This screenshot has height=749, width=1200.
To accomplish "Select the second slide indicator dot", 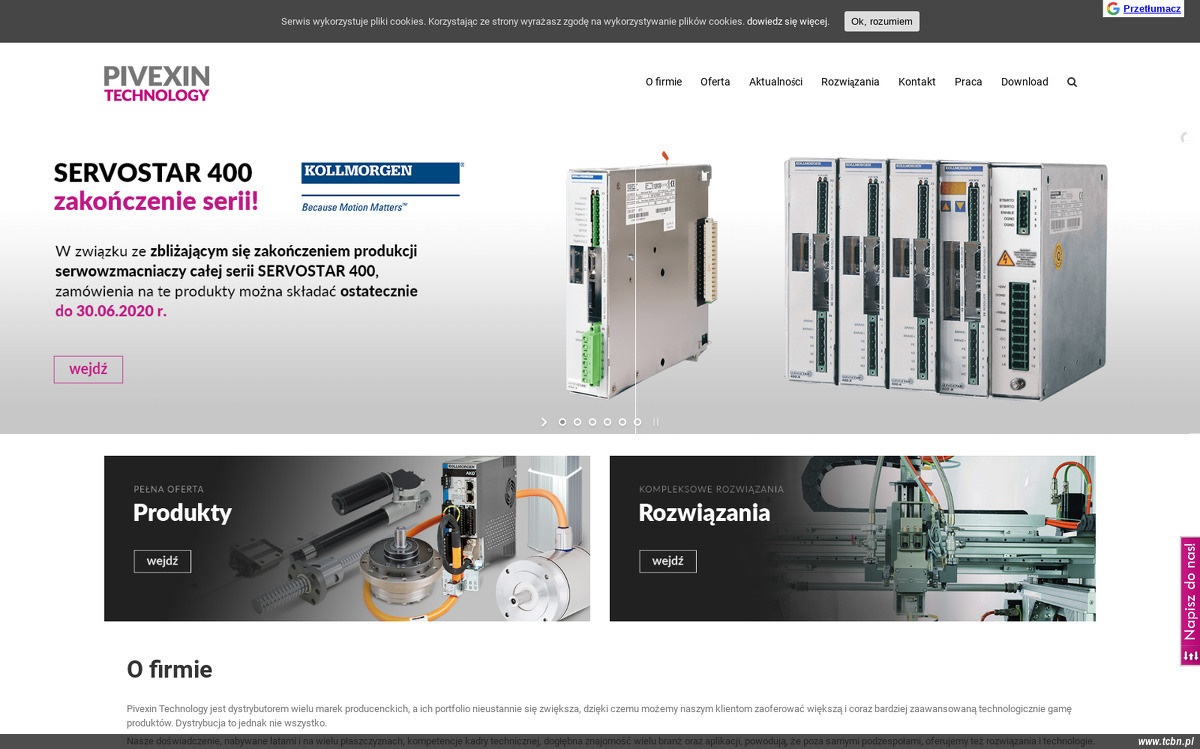I will (577, 422).
